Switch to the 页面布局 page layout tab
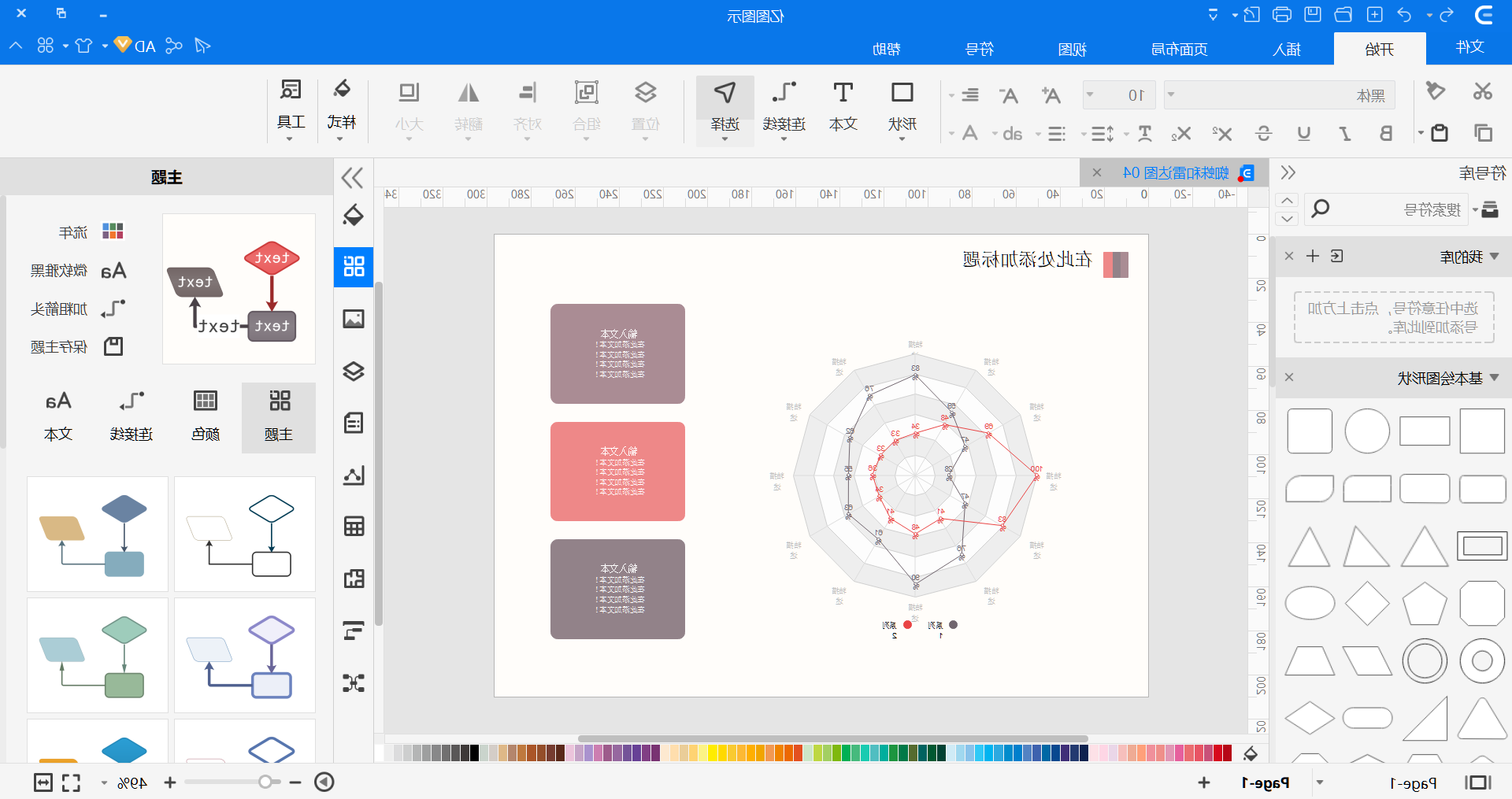1512x799 pixels. point(1180,49)
